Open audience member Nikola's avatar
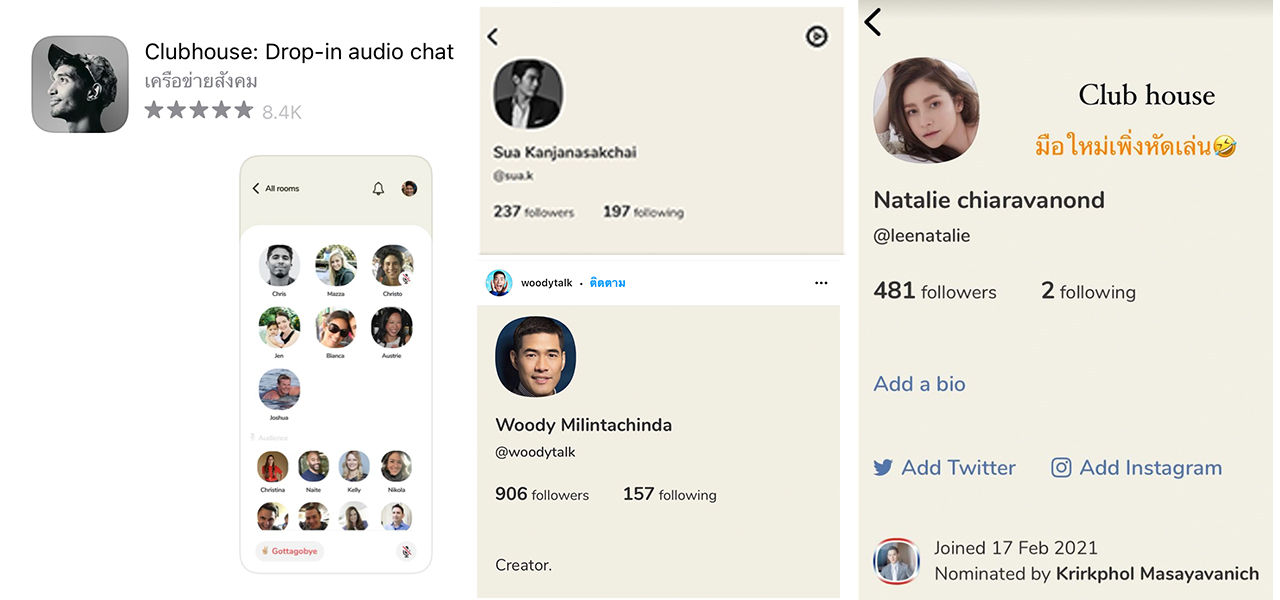This screenshot has width=1280, height=600. 396,467
